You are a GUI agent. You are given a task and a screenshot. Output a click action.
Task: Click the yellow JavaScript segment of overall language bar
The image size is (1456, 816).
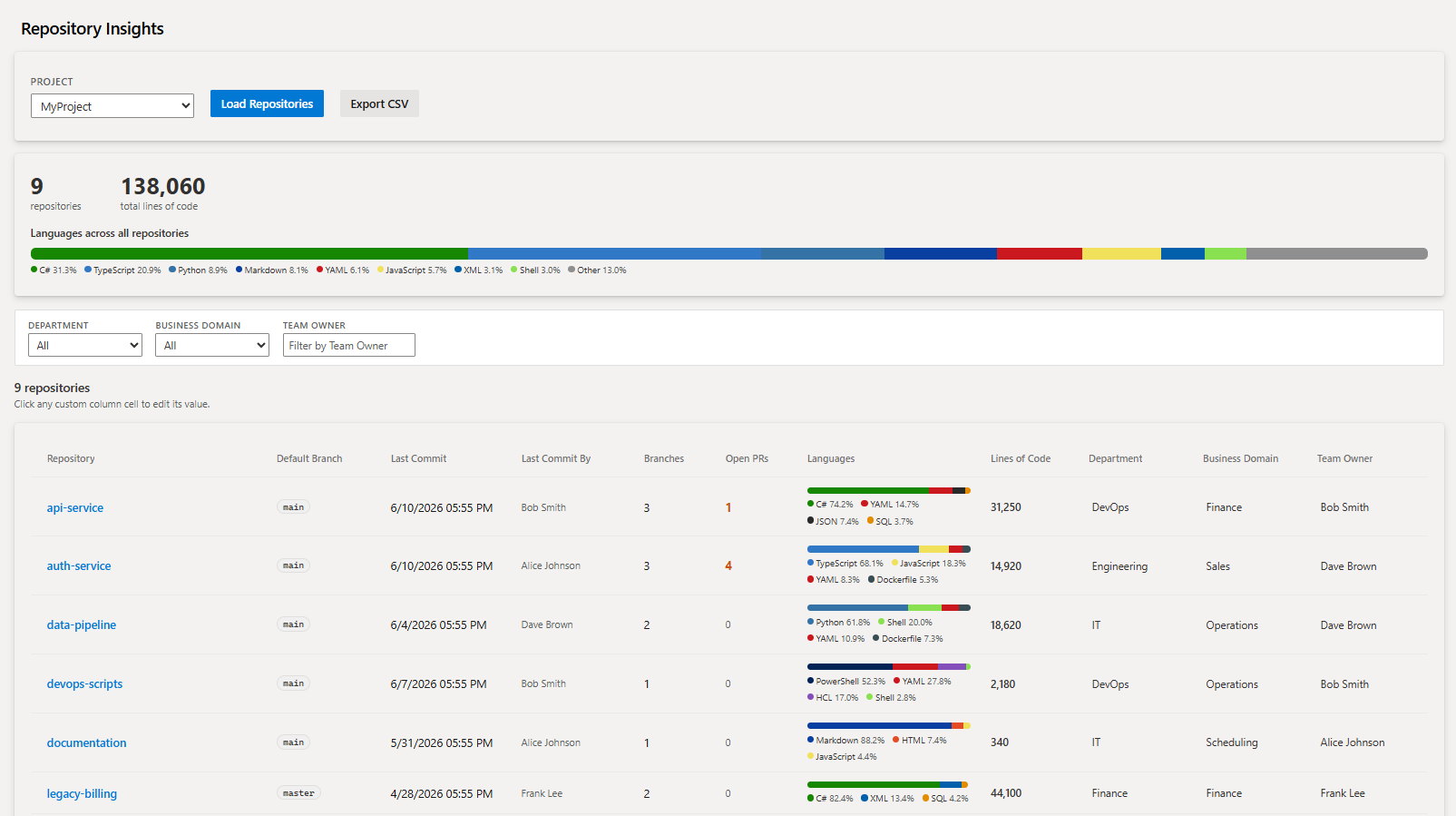pos(1121,254)
